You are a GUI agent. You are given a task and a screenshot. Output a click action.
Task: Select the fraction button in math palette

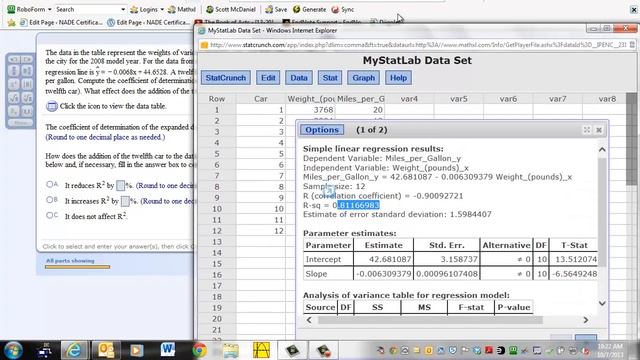(x=13, y=71)
